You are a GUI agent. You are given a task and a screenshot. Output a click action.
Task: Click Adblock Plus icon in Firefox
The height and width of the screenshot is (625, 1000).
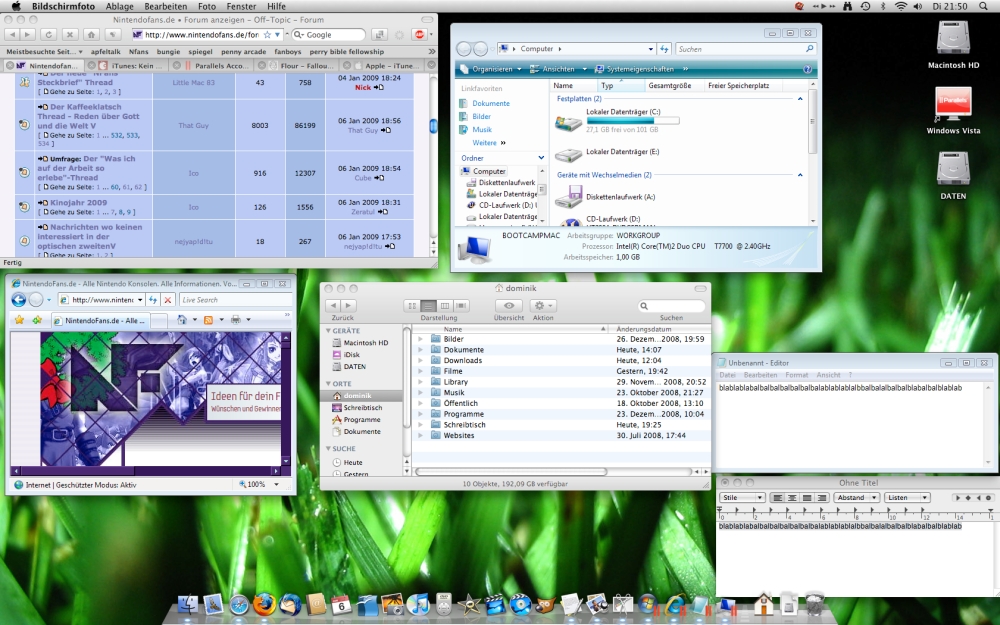click(x=420, y=34)
